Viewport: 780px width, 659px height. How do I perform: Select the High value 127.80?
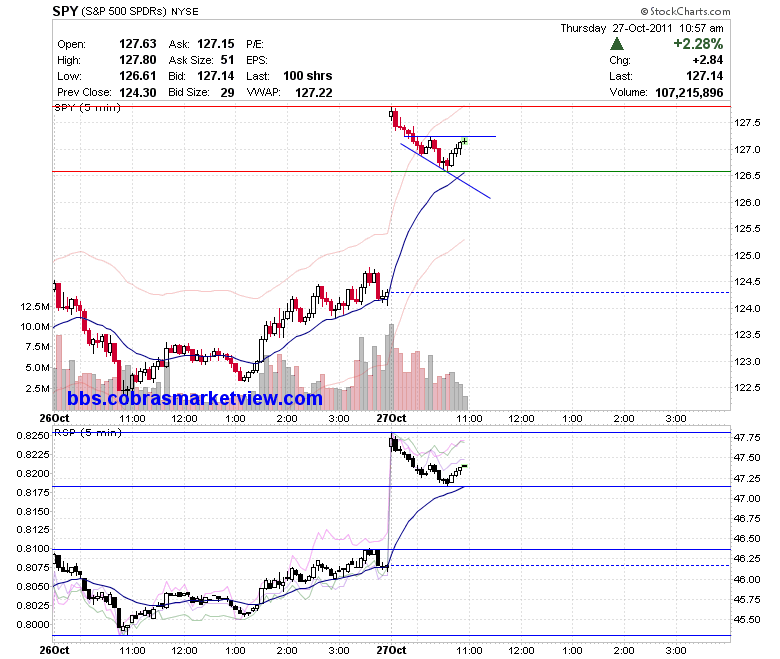point(138,60)
